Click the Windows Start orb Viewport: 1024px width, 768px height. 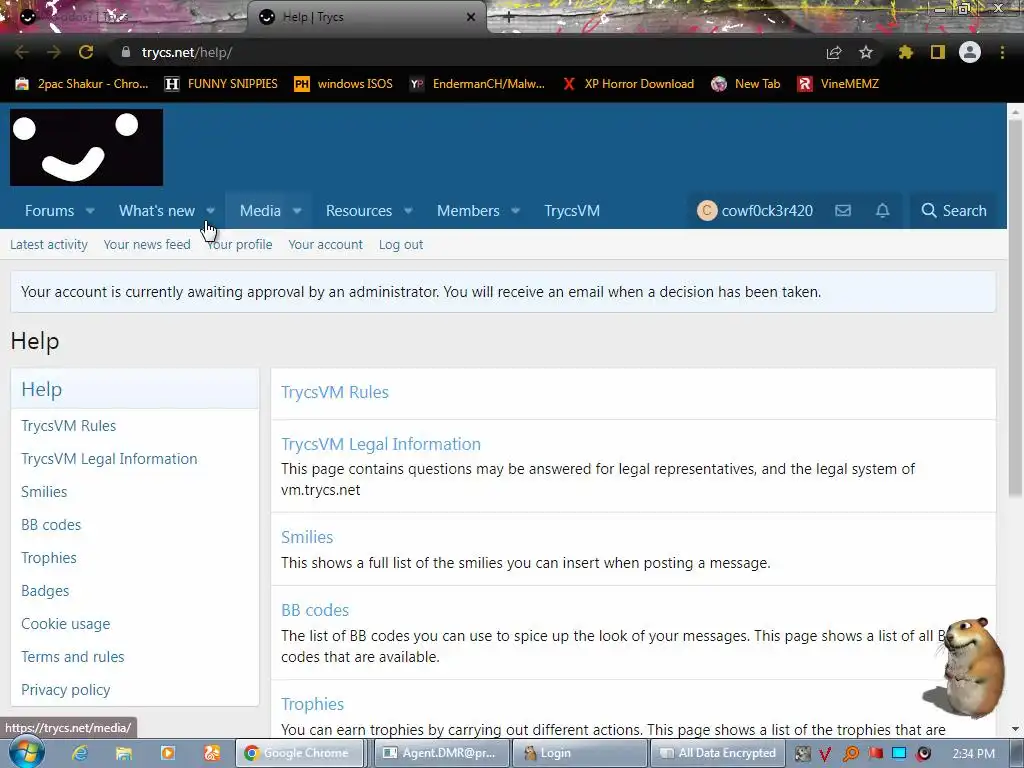[x=27, y=753]
